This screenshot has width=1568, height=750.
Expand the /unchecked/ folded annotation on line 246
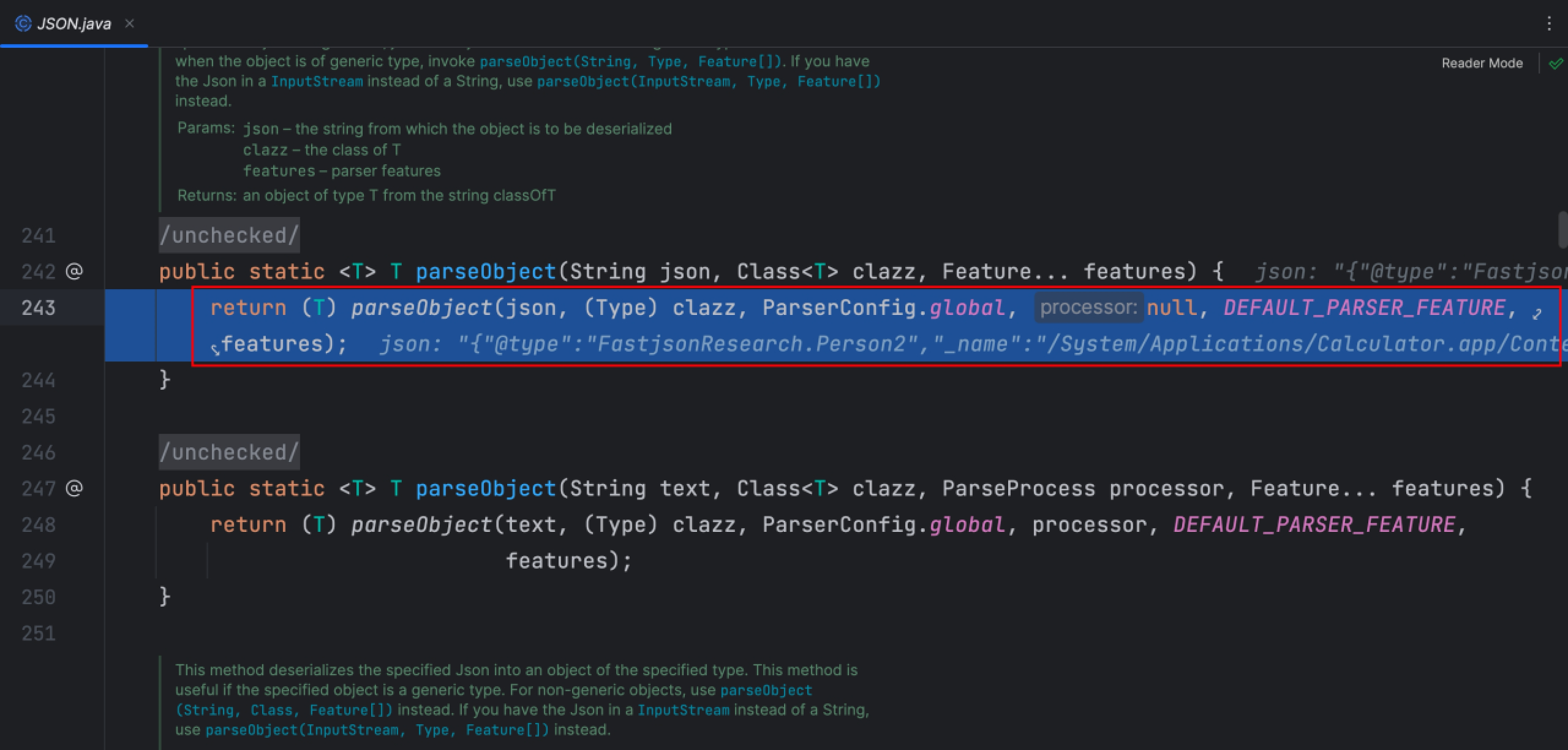[x=229, y=452]
